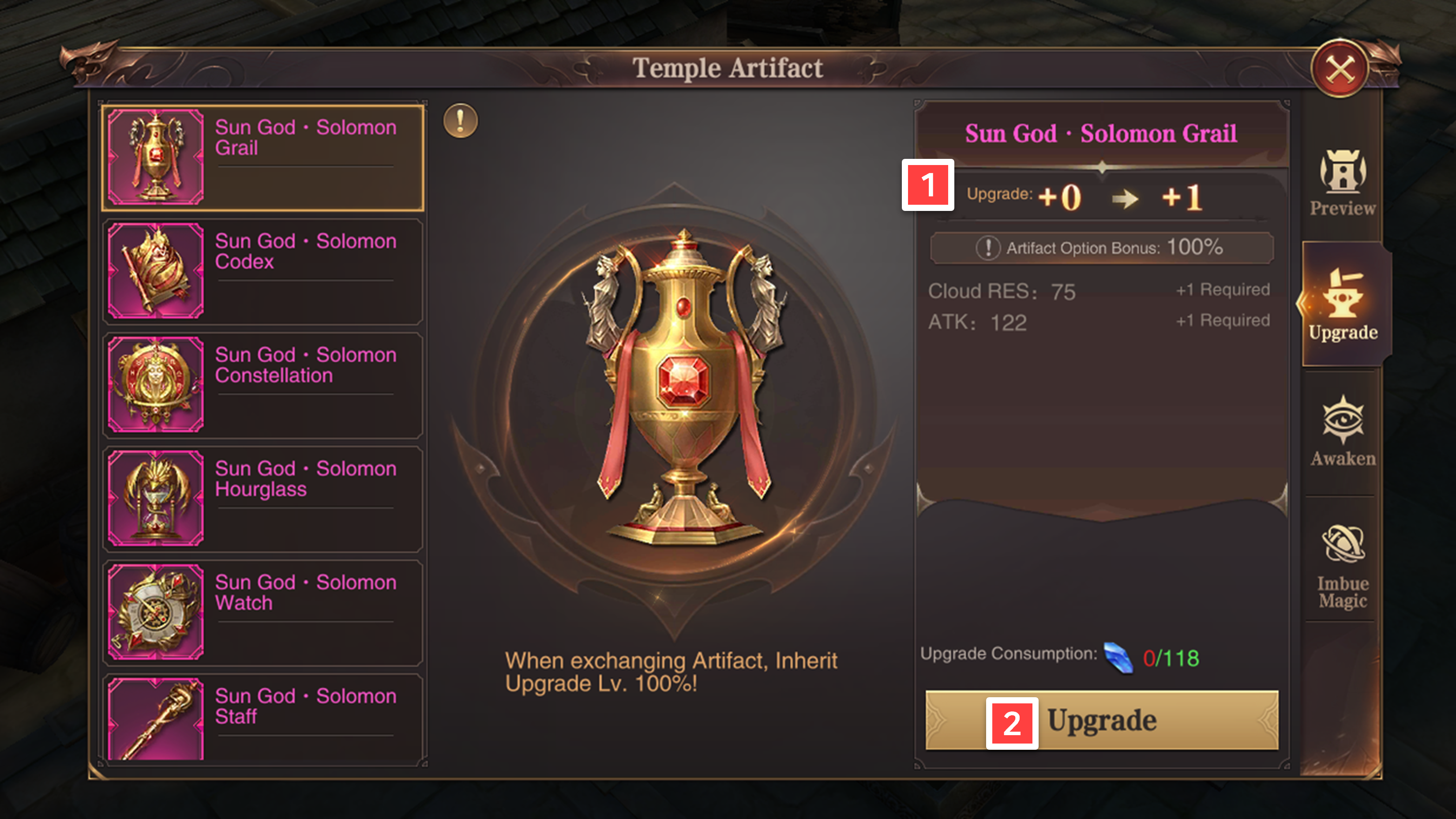
Task: Click the Artifact Option Bonus info icon
Action: (x=987, y=248)
